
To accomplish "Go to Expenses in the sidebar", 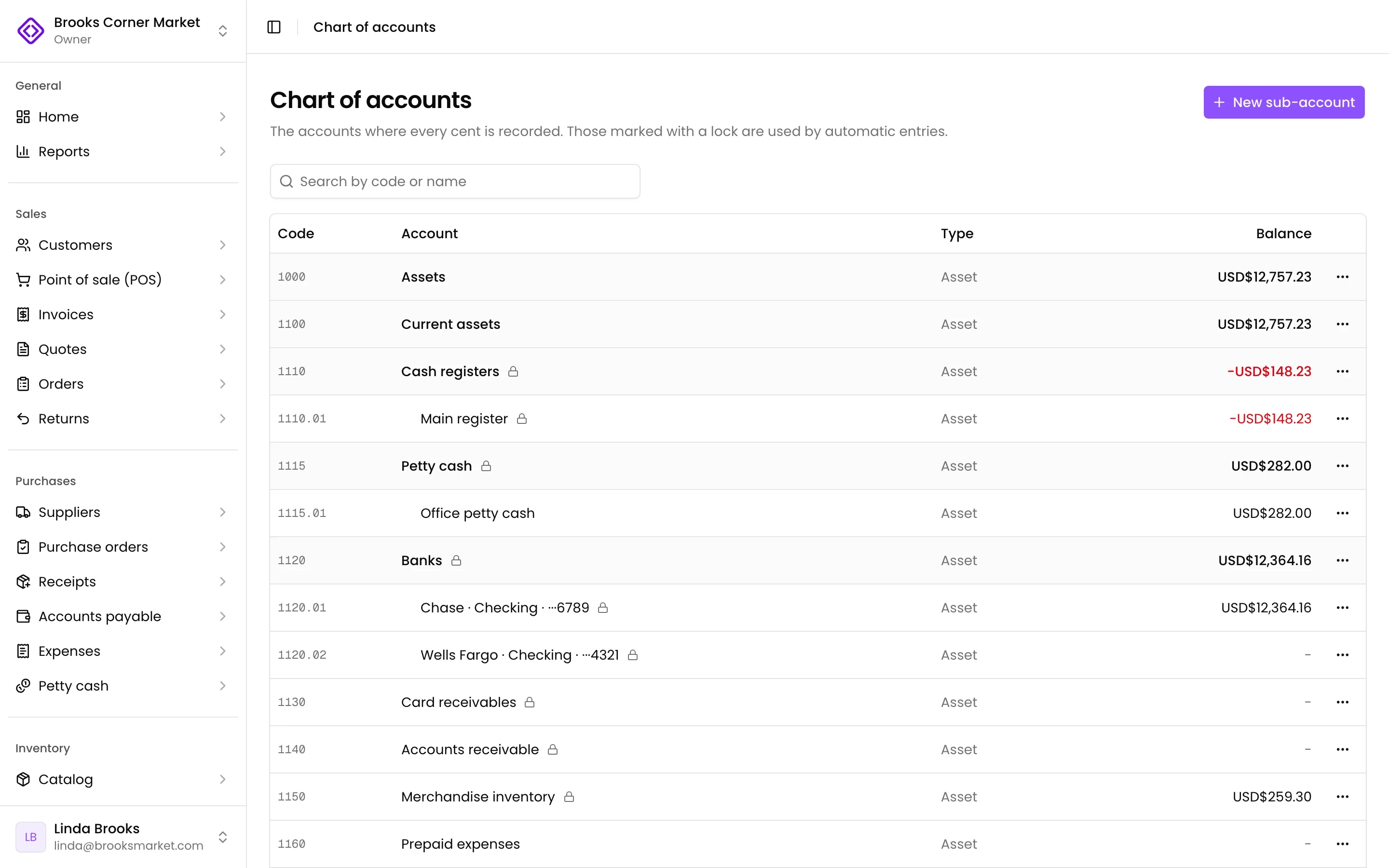I will 123,651.
